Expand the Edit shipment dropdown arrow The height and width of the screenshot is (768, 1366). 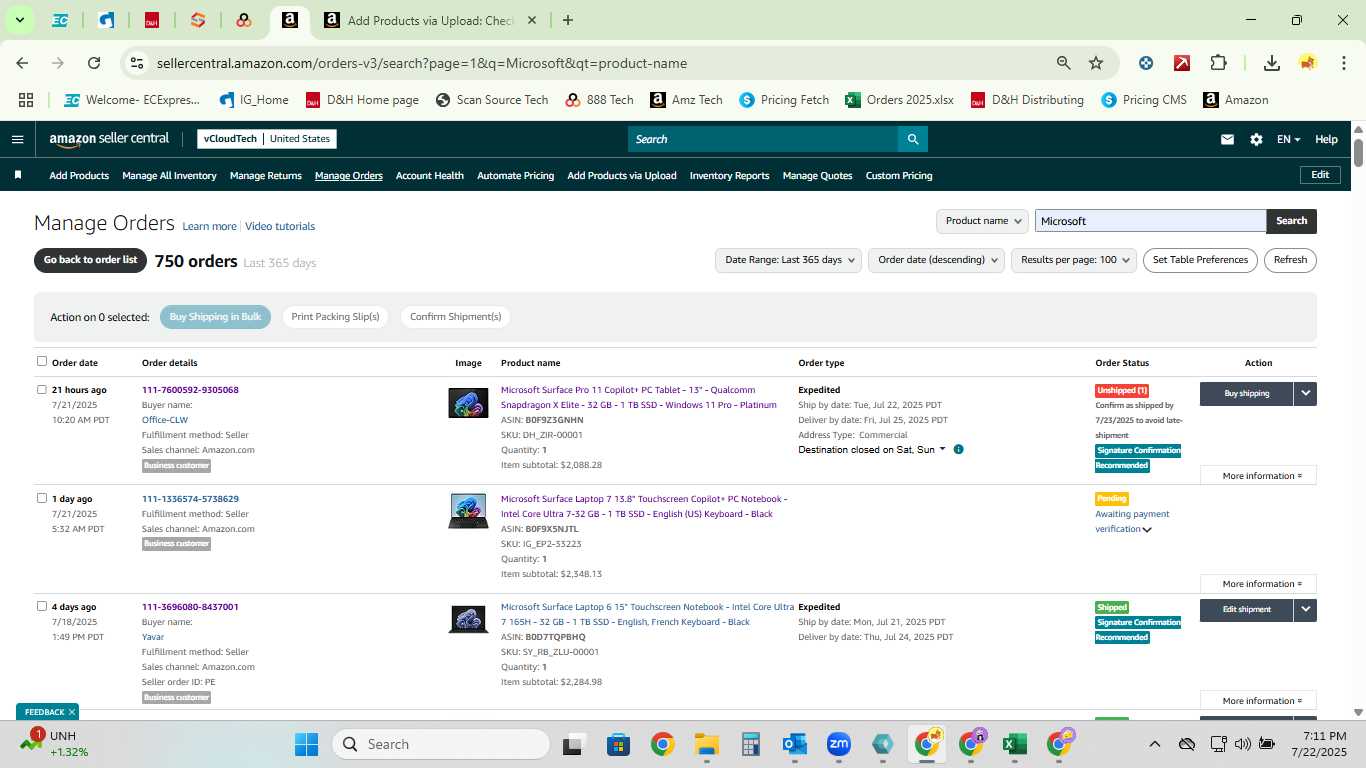(x=1305, y=609)
